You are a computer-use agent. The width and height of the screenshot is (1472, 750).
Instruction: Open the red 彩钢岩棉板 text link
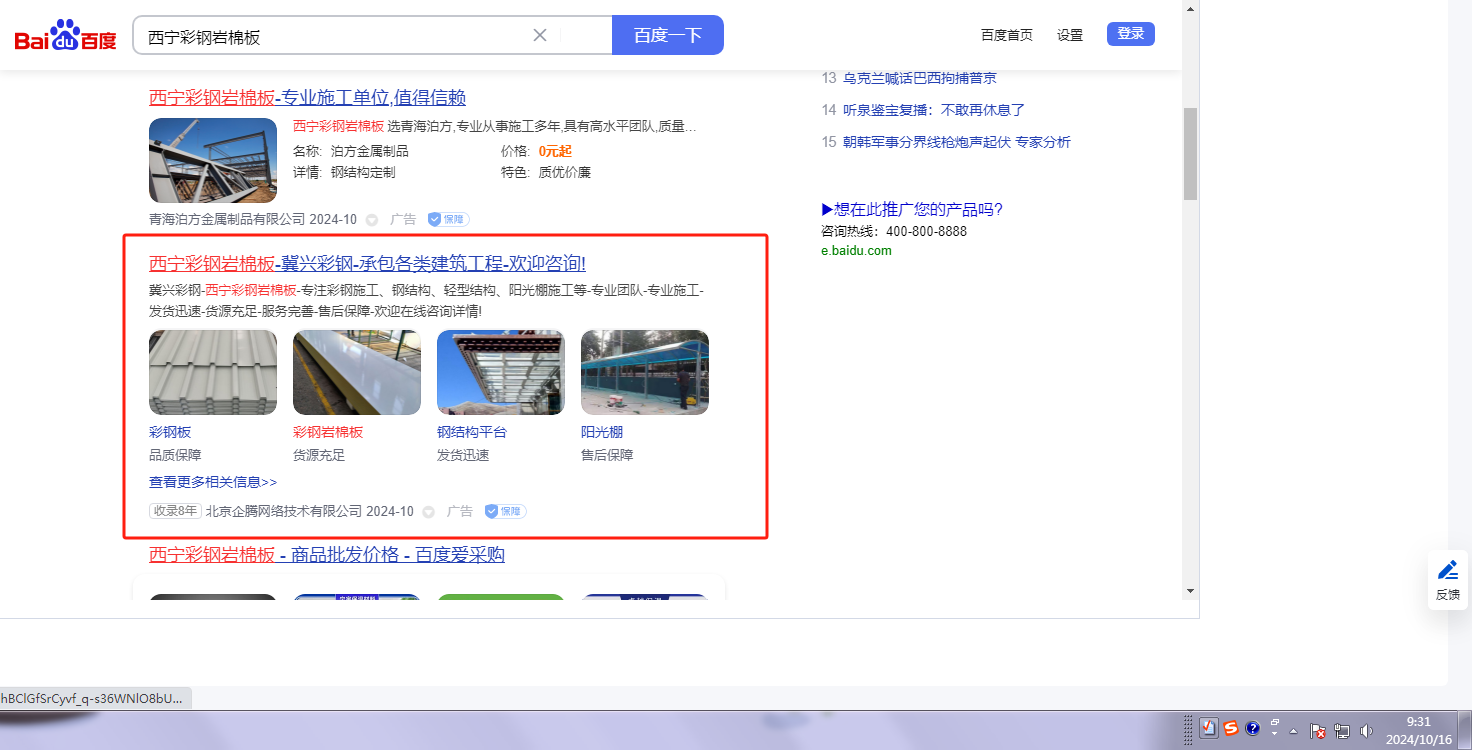(328, 432)
